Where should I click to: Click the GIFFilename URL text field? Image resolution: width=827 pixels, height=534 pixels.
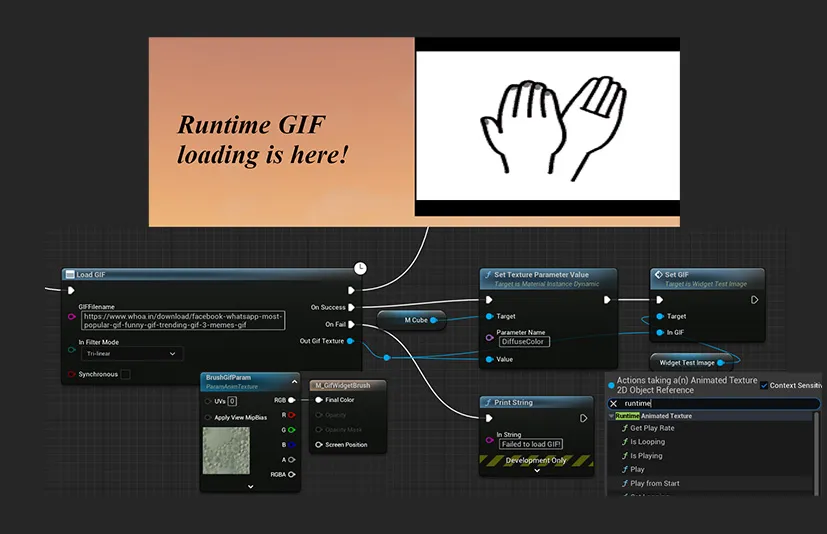[x=183, y=320]
